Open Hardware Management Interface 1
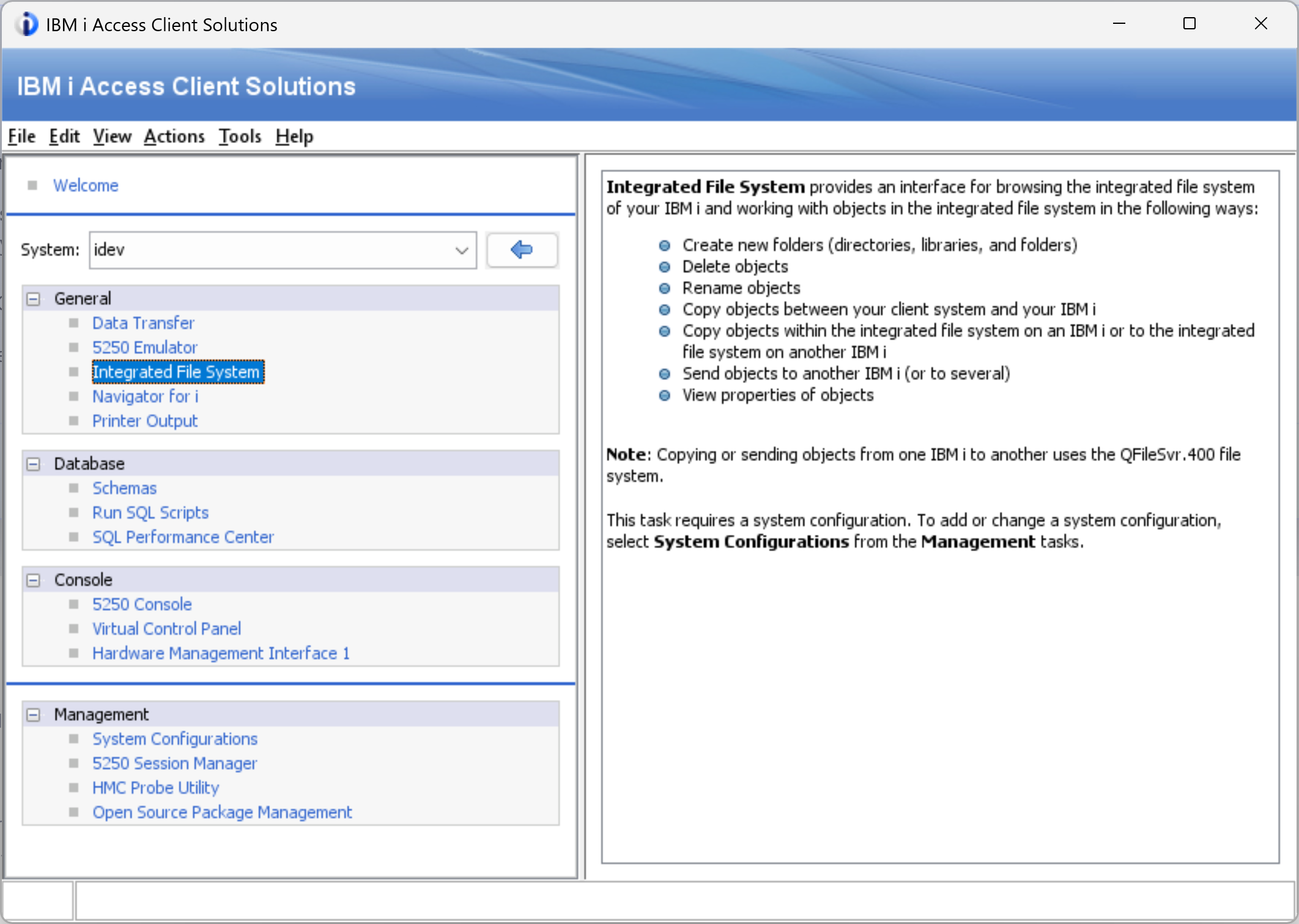This screenshot has height=924, width=1299. [221, 653]
